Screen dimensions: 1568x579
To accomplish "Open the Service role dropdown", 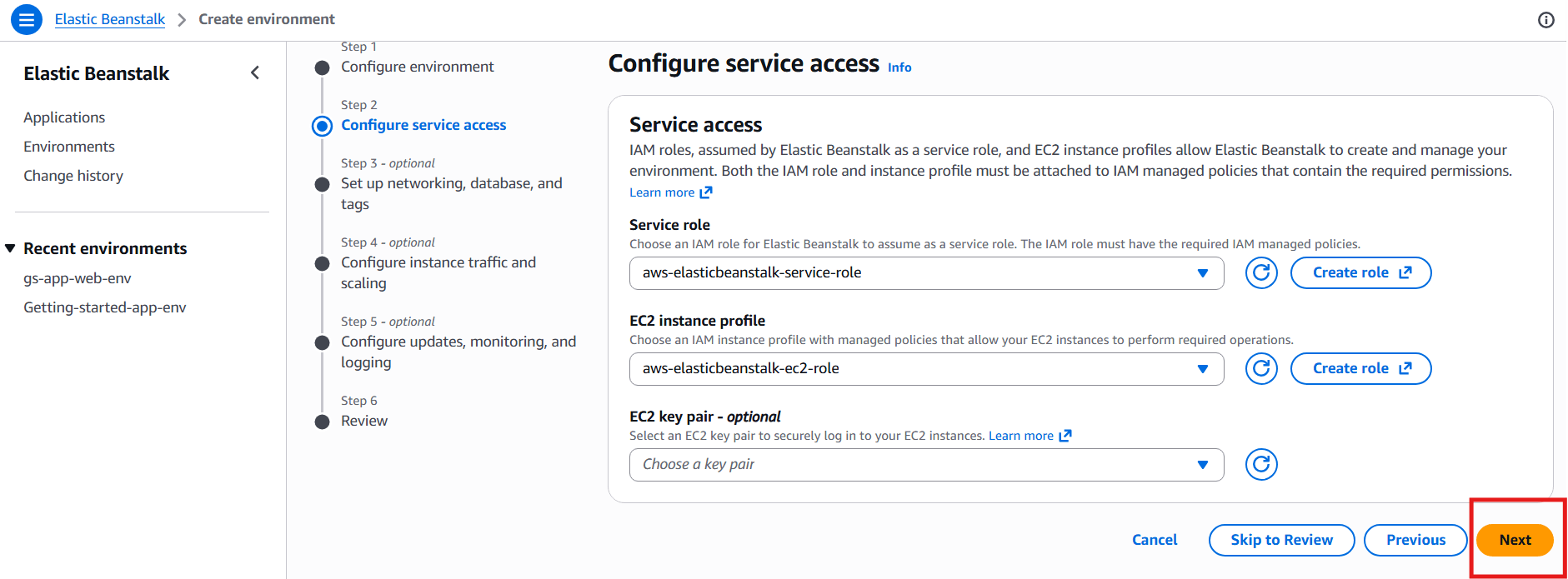I will click(926, 273).
